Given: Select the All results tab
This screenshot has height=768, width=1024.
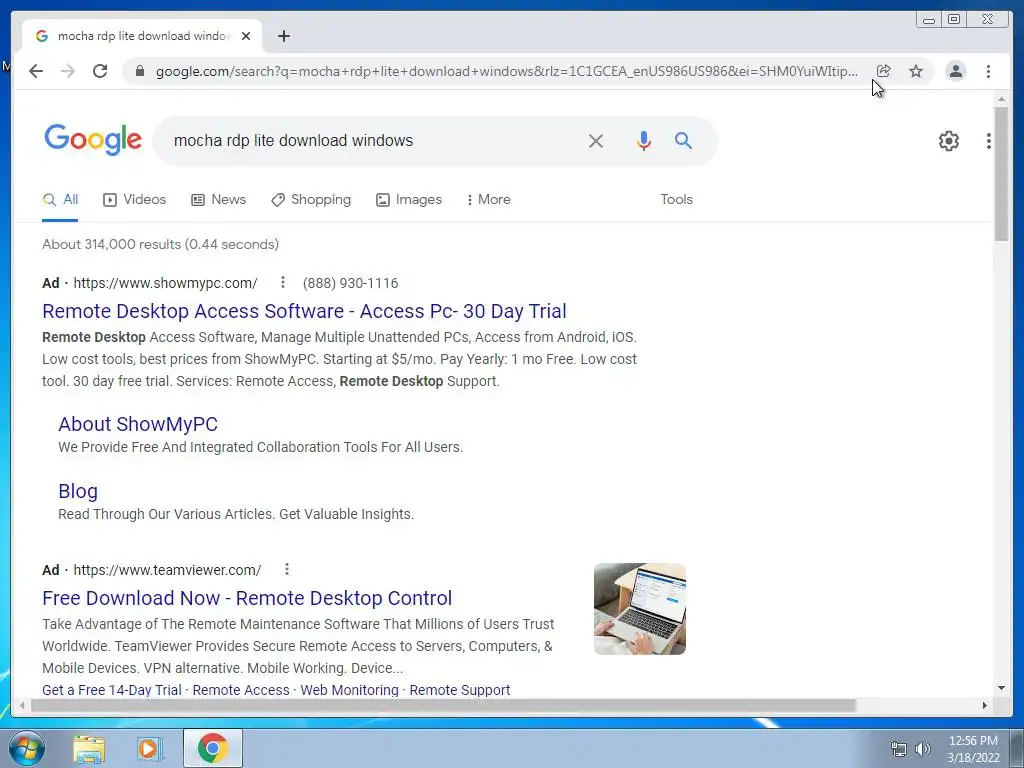Looking at the screenshot, I should [x=60, y=200].
